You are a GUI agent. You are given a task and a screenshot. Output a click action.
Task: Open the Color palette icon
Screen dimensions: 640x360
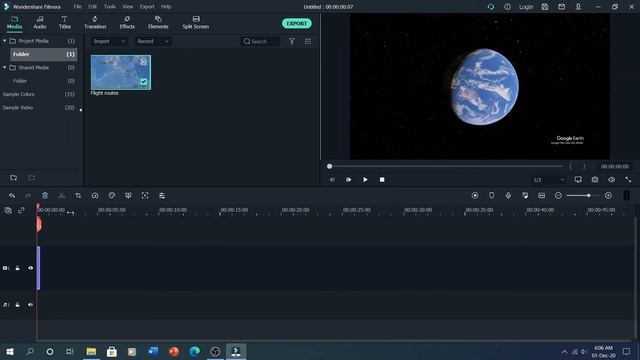(x=111, y=196)
